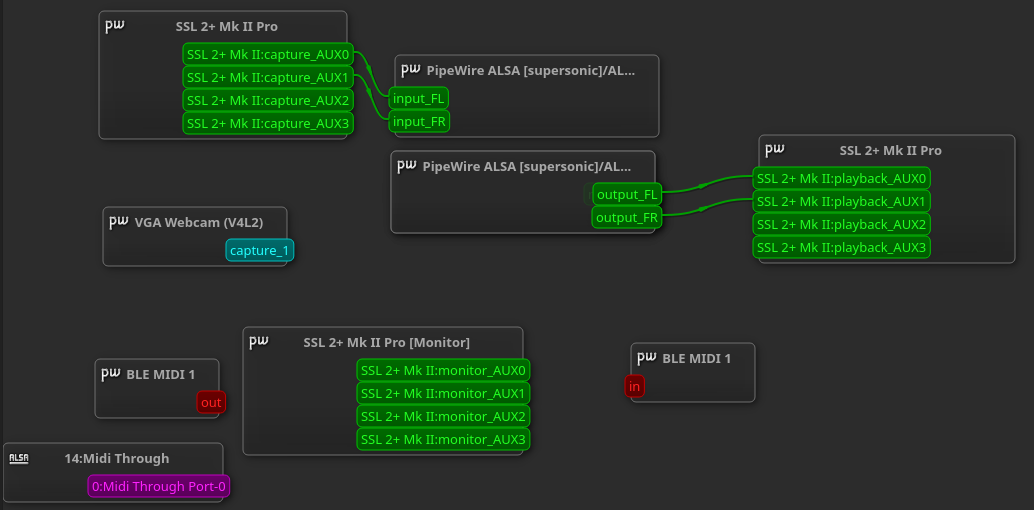1034x510 pixels.
Task: Click PipeWire icon on VGA Webcam node
Action: click(118, 222)
